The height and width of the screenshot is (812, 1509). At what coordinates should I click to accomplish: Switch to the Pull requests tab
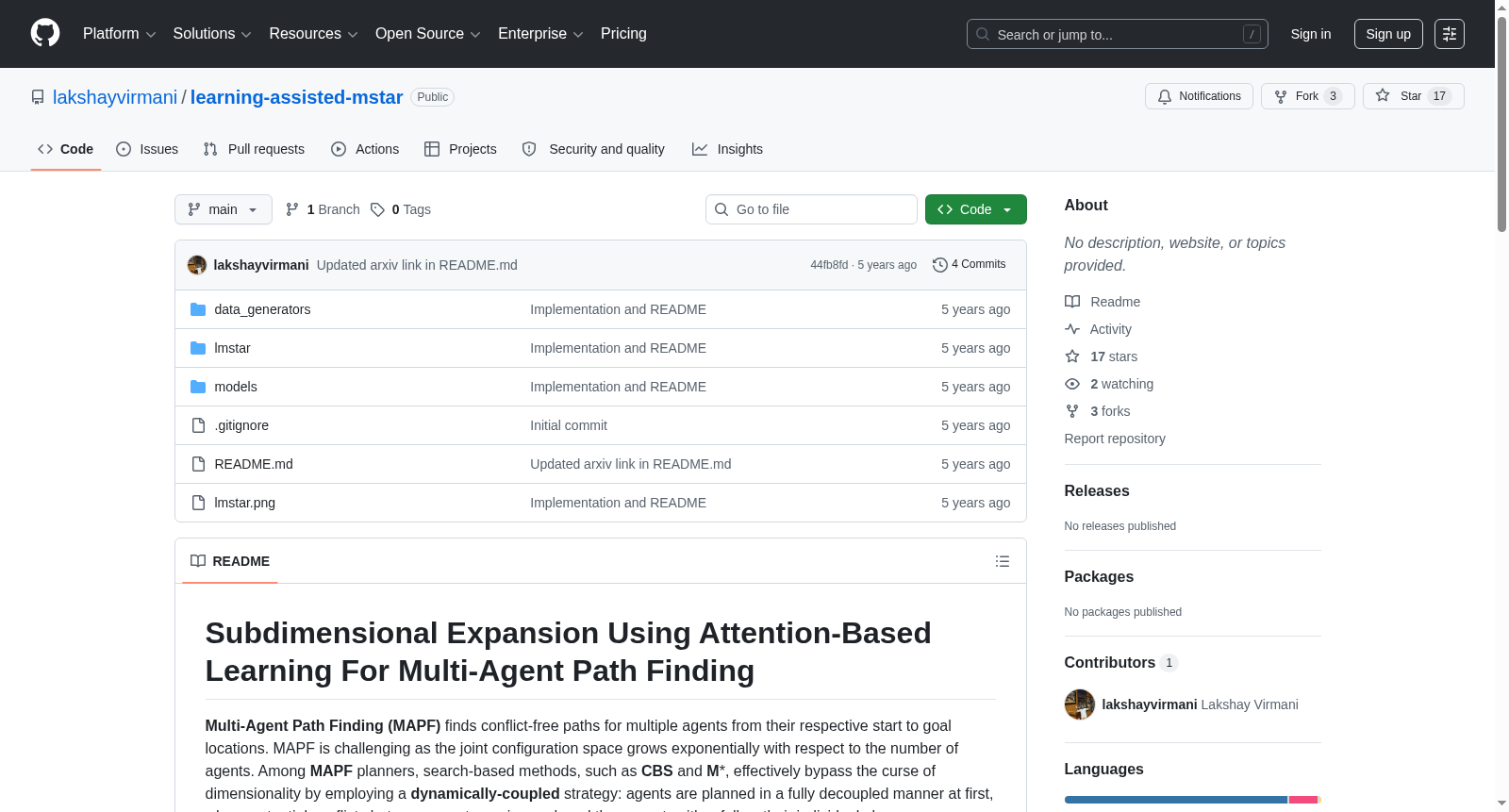coord(254,149)
